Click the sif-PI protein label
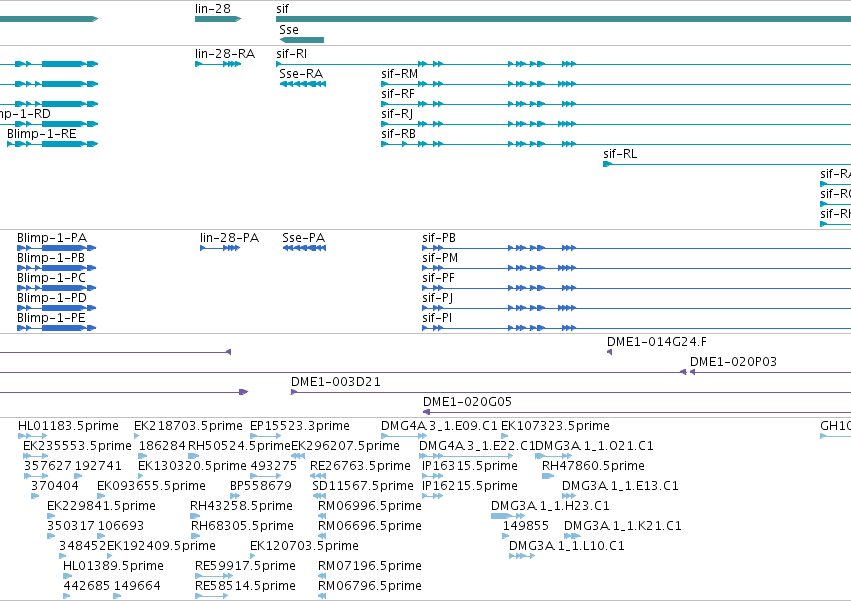This screenshot has width=851, height=601. click(437, 318)
